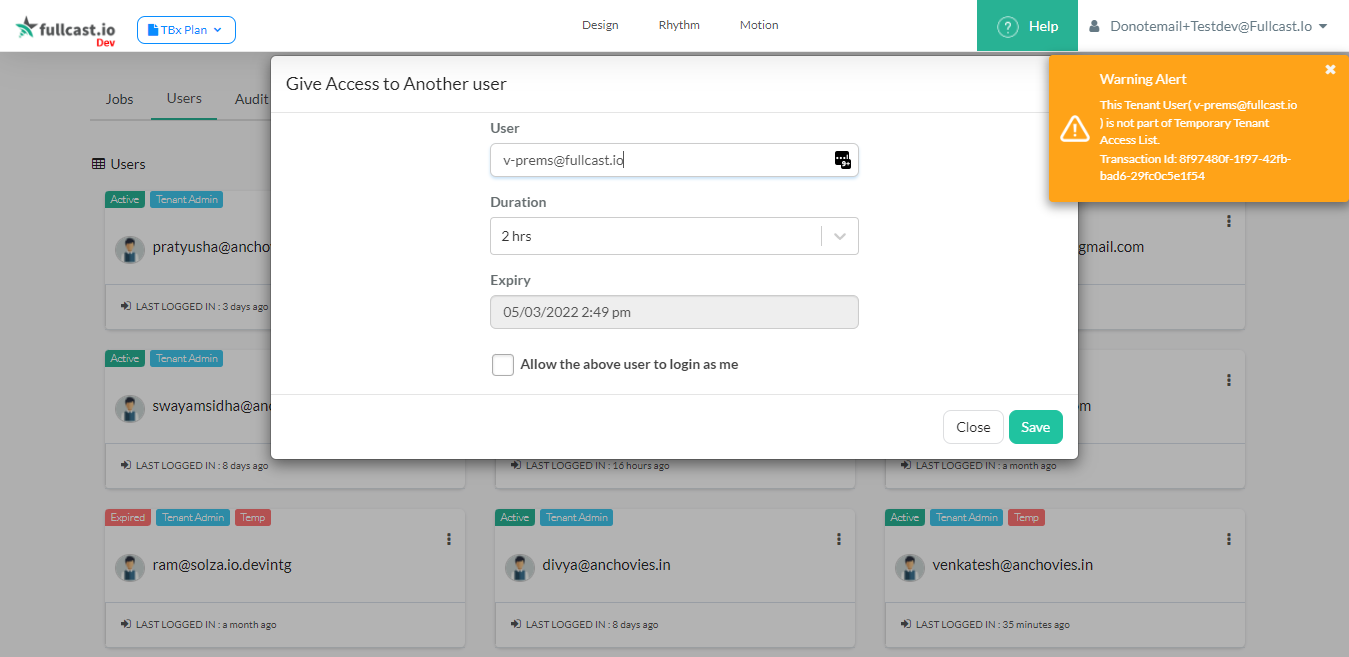Viewport: 1349px width, 657px height.
Task: Click divya@anchovies.in user name
Action: (x=606, y=565)
